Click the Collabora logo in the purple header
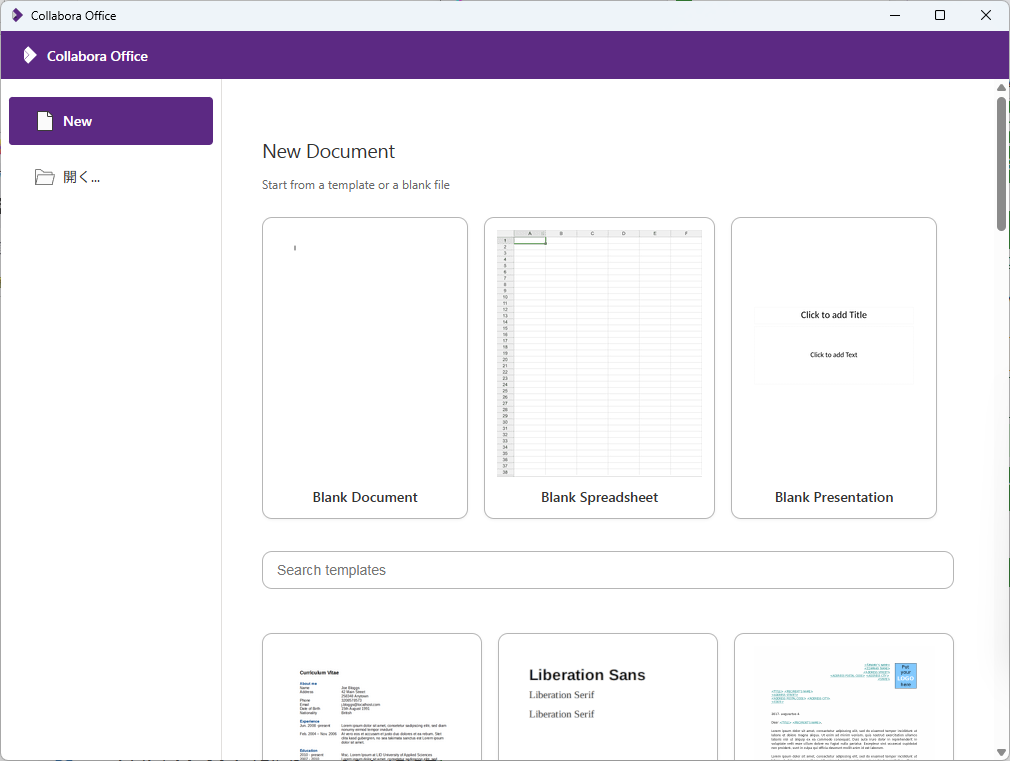 coord(30,56)
